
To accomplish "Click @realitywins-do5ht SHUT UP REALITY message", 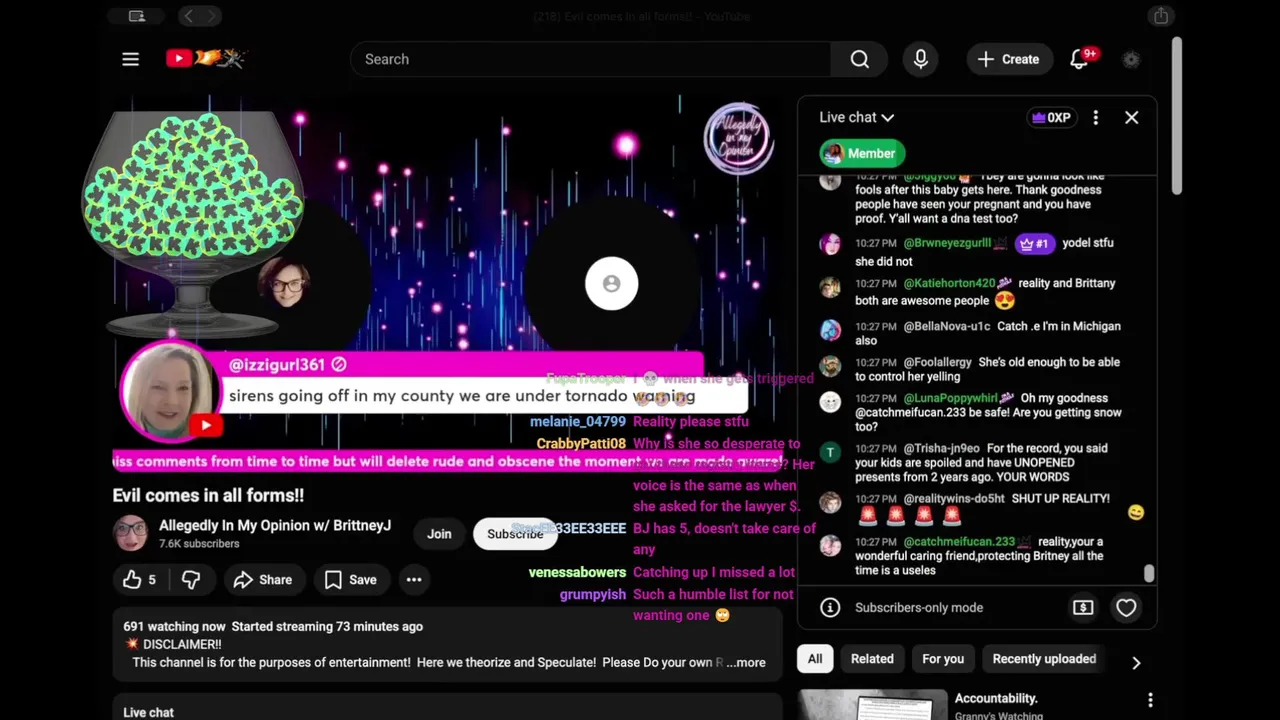I will 982,507.
